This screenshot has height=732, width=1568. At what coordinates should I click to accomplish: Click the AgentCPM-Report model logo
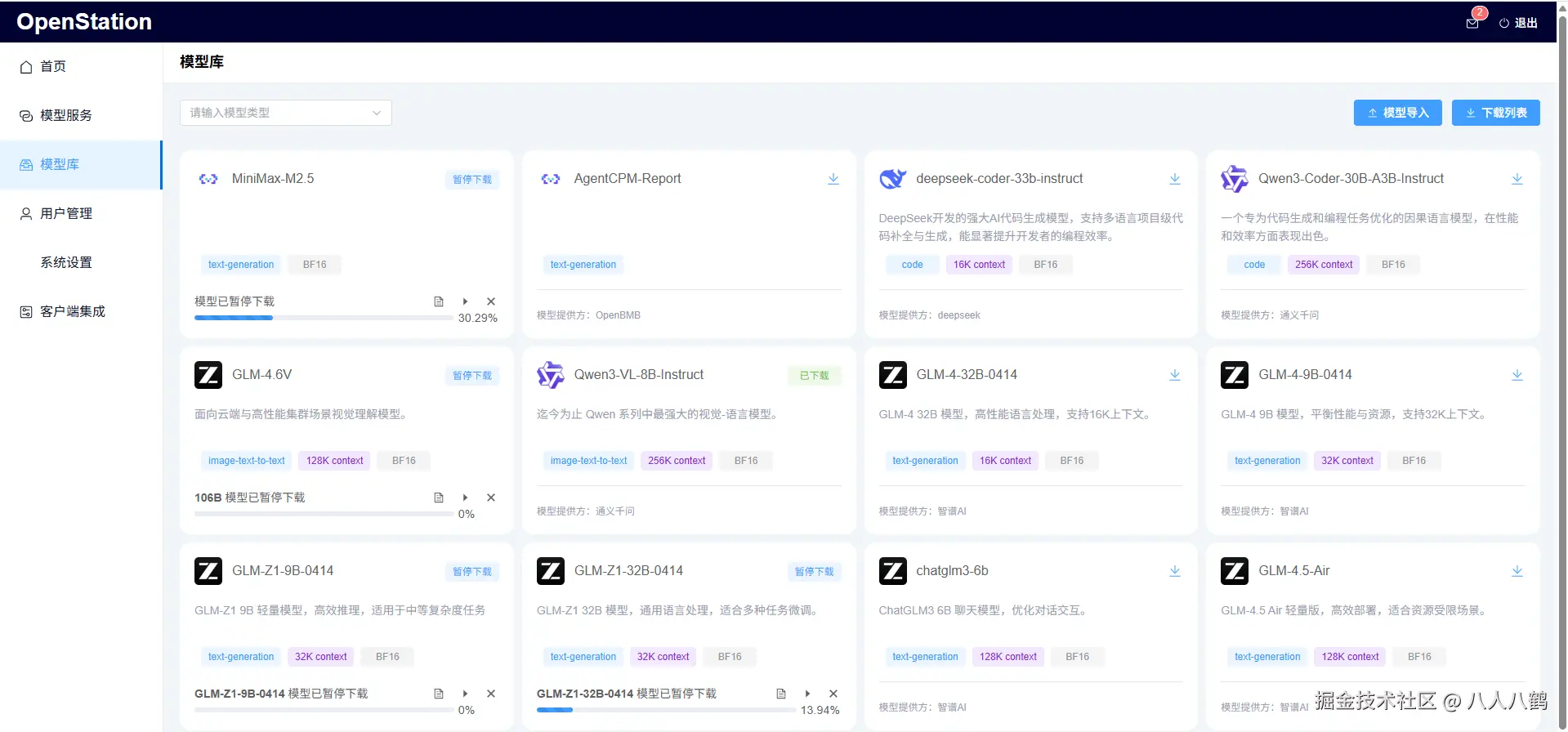point(551,179)
